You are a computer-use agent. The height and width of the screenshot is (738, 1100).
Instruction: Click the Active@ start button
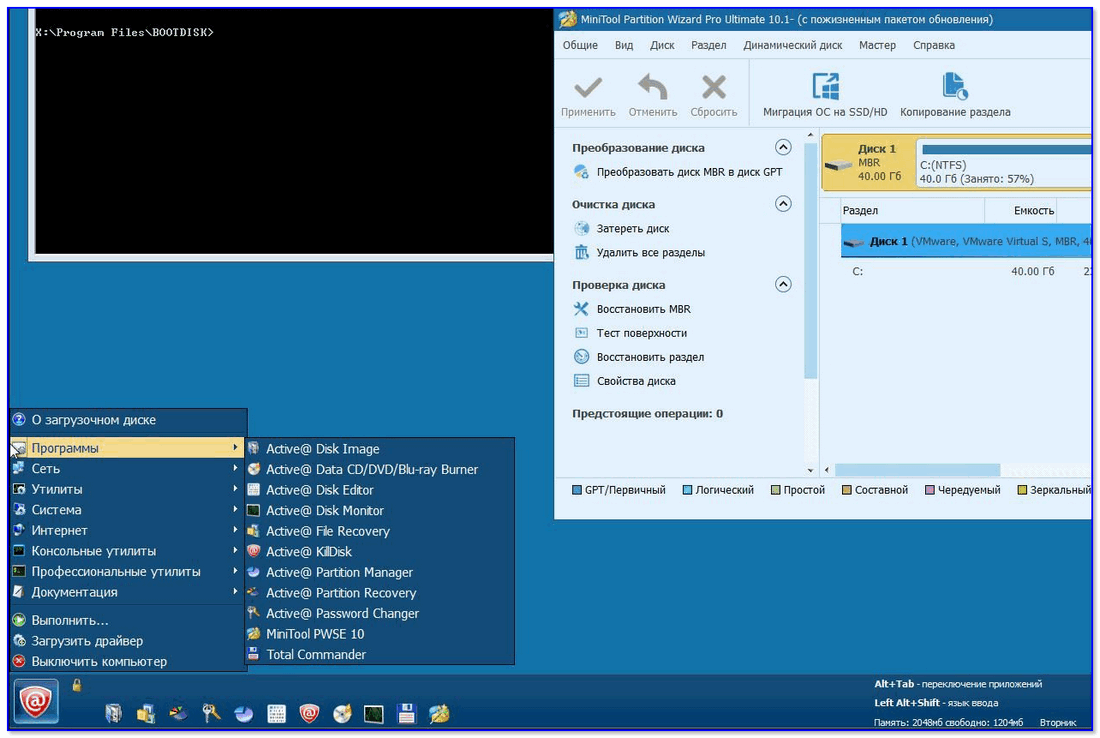point(36,702)
